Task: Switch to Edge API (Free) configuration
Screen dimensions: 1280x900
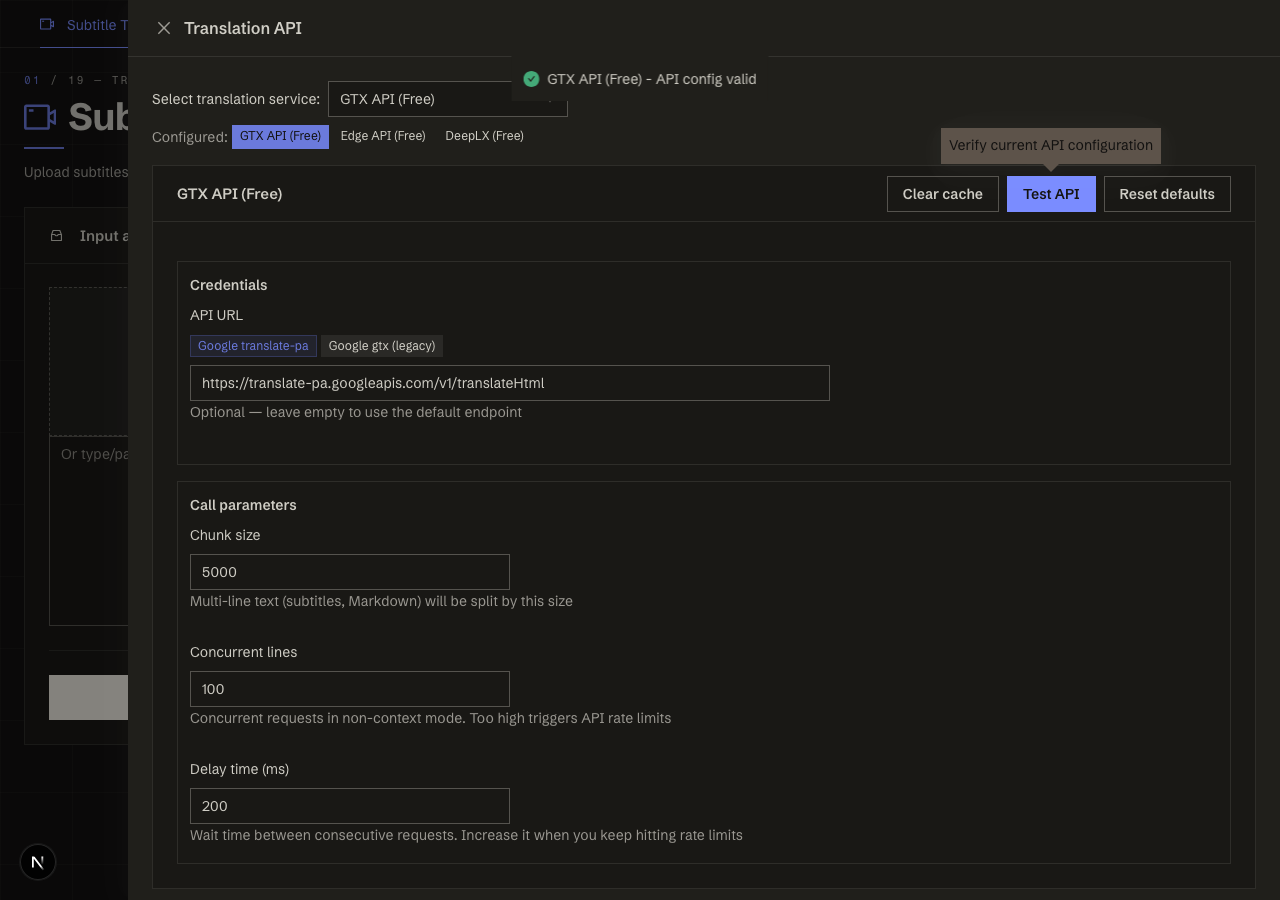Action: pos(383,136)
